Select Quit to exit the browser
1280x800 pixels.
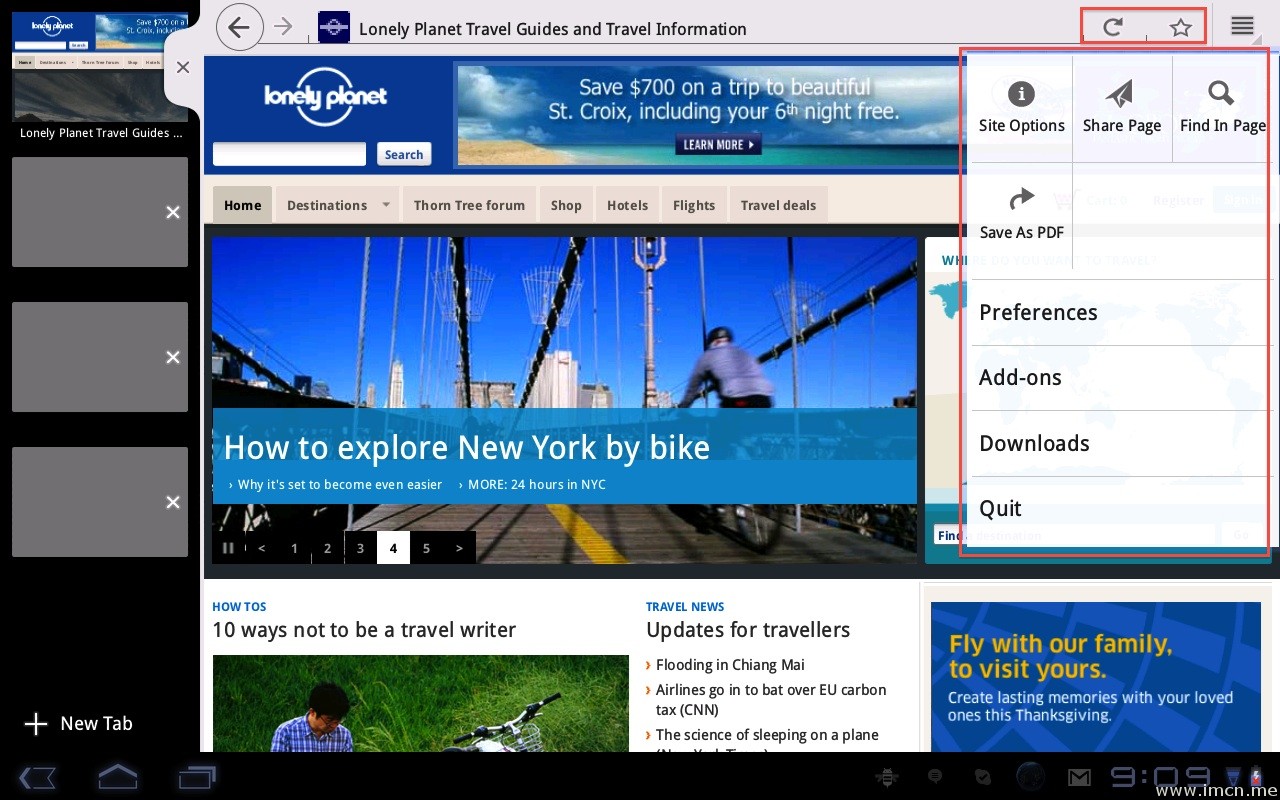coord(1000,508)
